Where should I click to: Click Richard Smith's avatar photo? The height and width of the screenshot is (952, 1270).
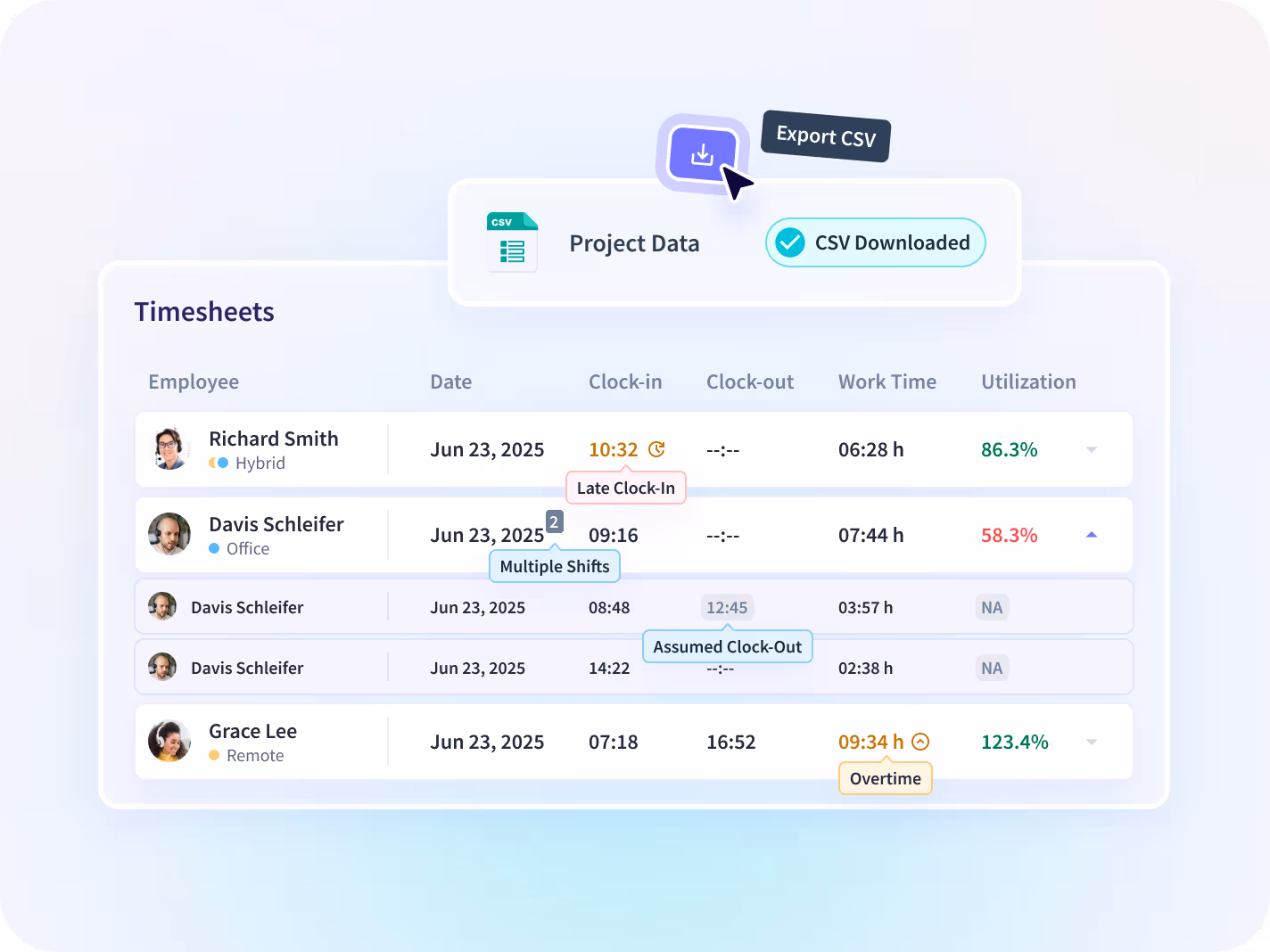[x=169, y=448]
